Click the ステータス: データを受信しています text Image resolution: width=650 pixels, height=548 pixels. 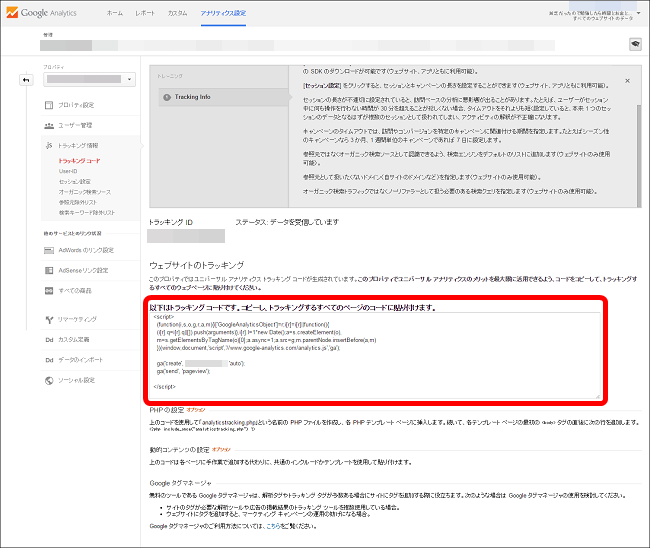tap(287, 222)
